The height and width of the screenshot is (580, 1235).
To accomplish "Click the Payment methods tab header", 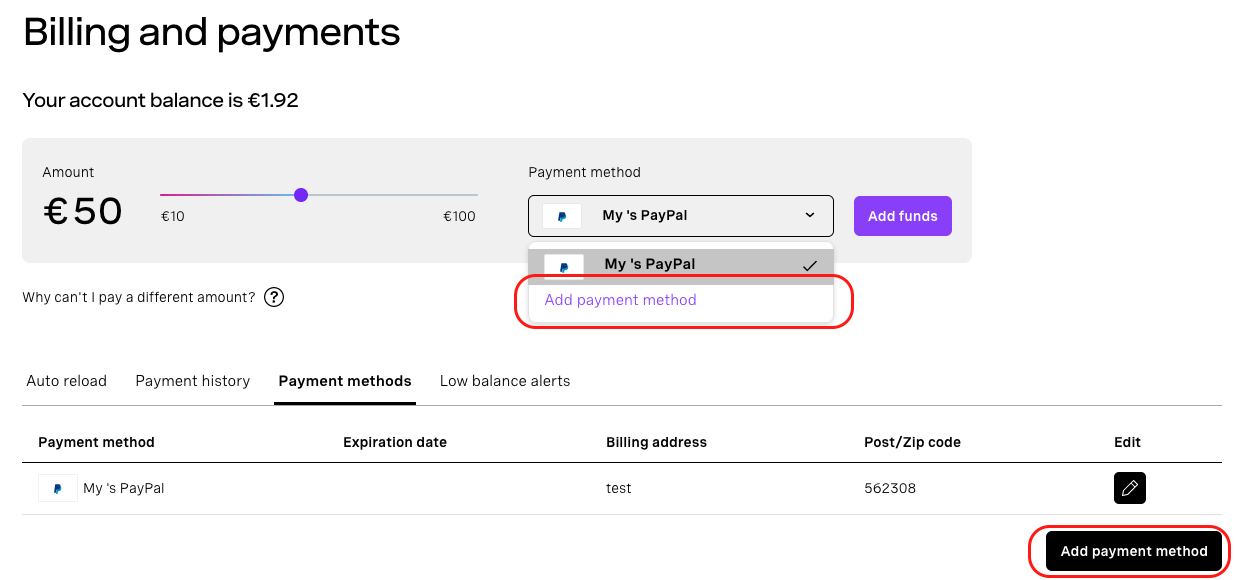I will (x=344, y=381).
